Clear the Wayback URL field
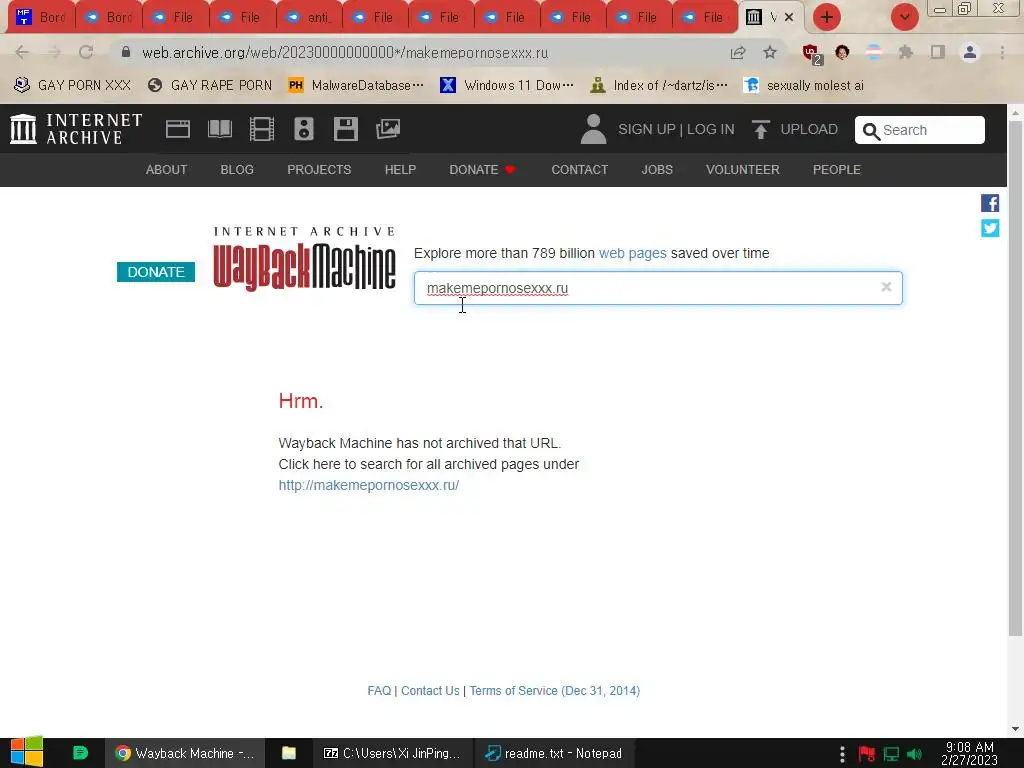Image resolution: width=1024 pixels, height=768 pixels. pos(886,287)
